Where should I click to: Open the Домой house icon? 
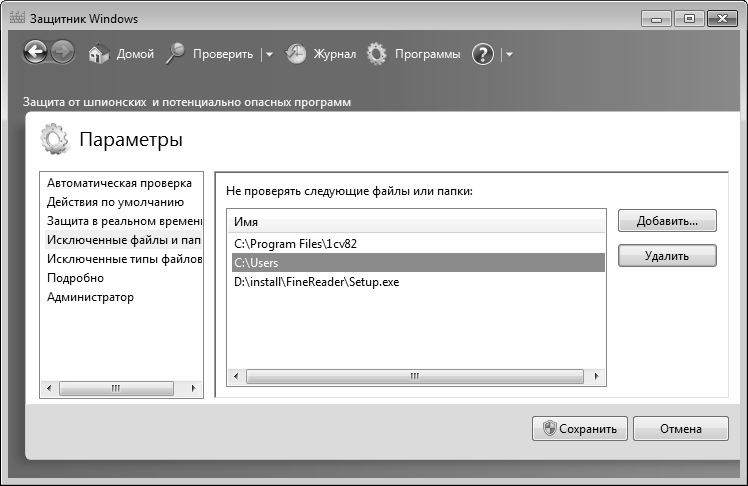(x=99, y=54)
